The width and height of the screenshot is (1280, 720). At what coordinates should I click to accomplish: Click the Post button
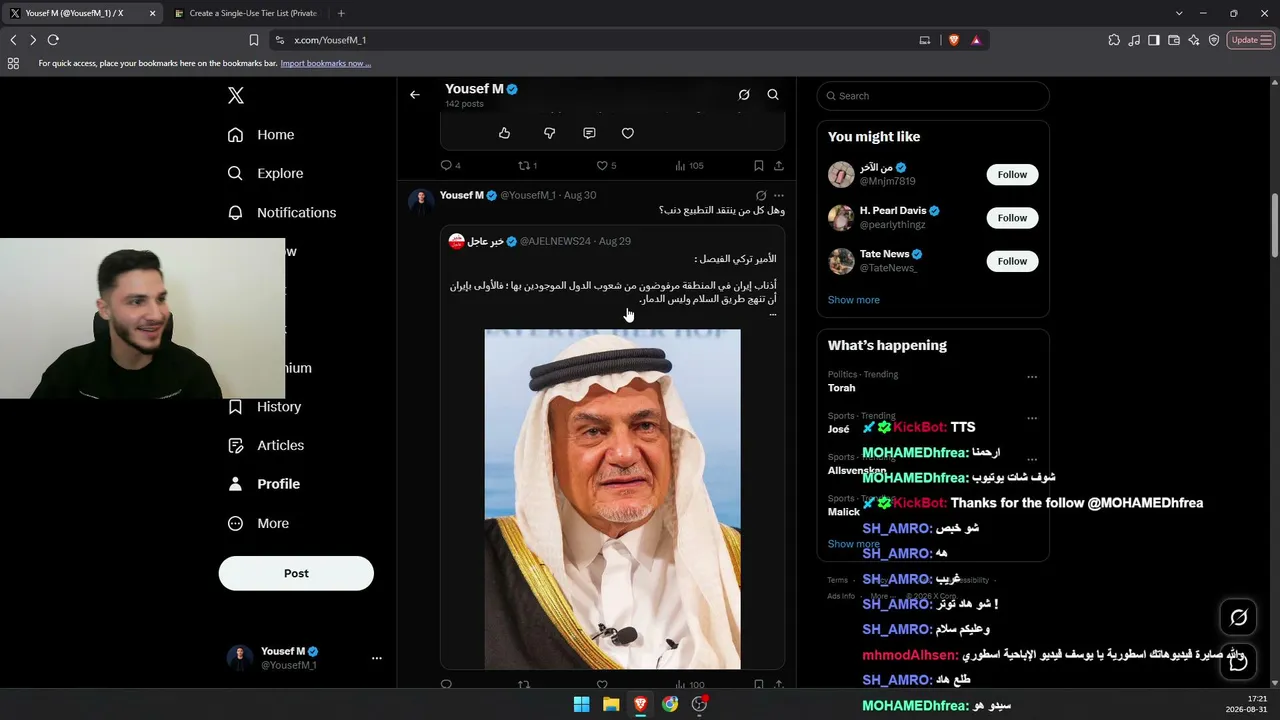tap(296, 573)
